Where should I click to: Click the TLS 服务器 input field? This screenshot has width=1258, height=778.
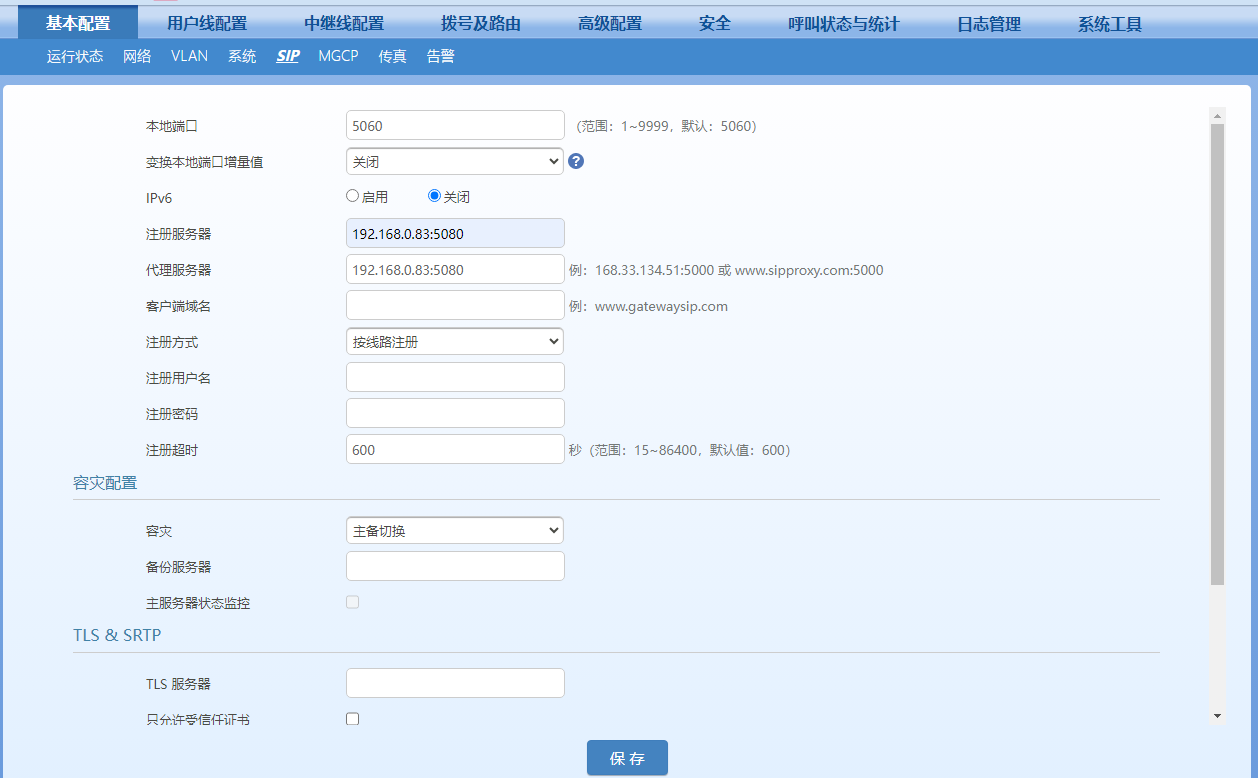[454, 683]
